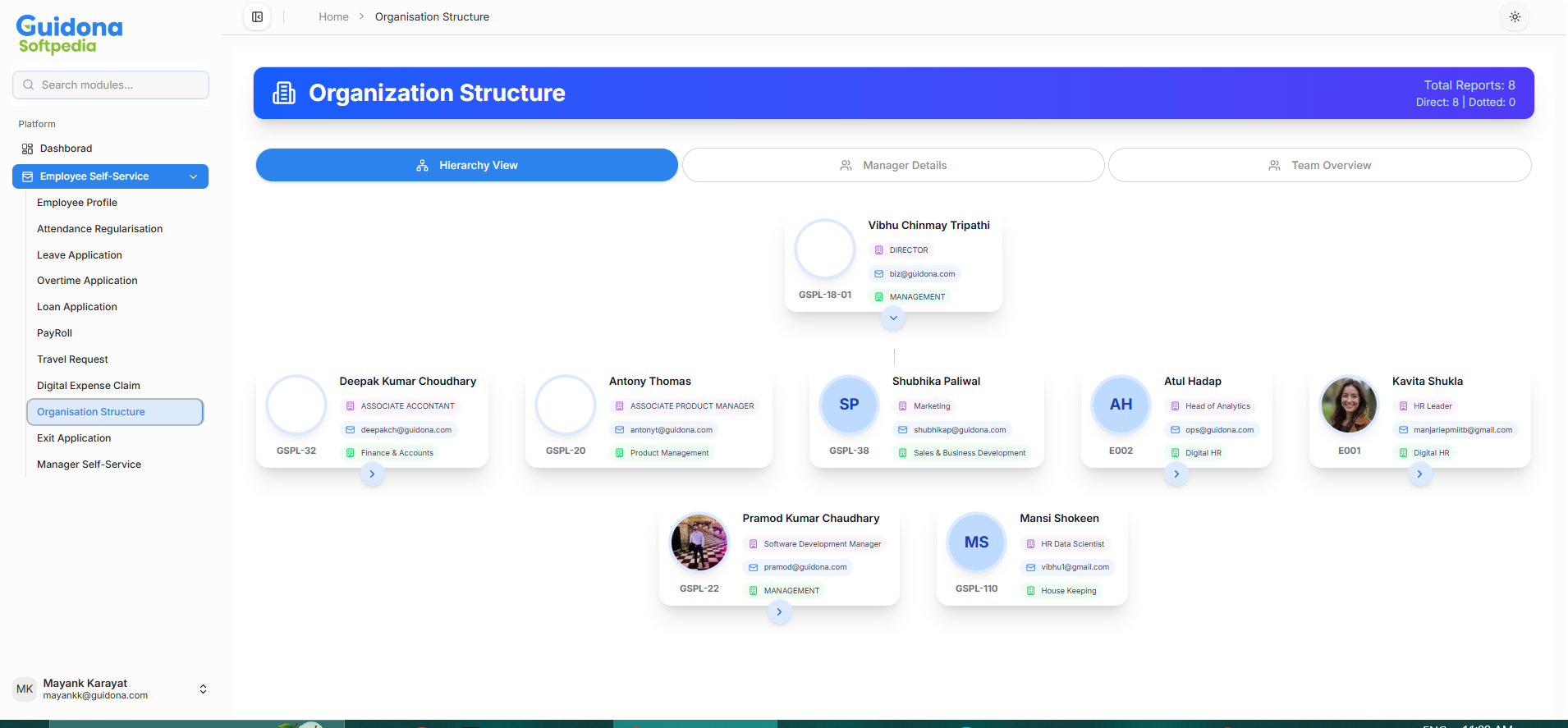Switch to the Manager Details tab
Viewport: 1568px width, 728px height.
click(893, 165)
